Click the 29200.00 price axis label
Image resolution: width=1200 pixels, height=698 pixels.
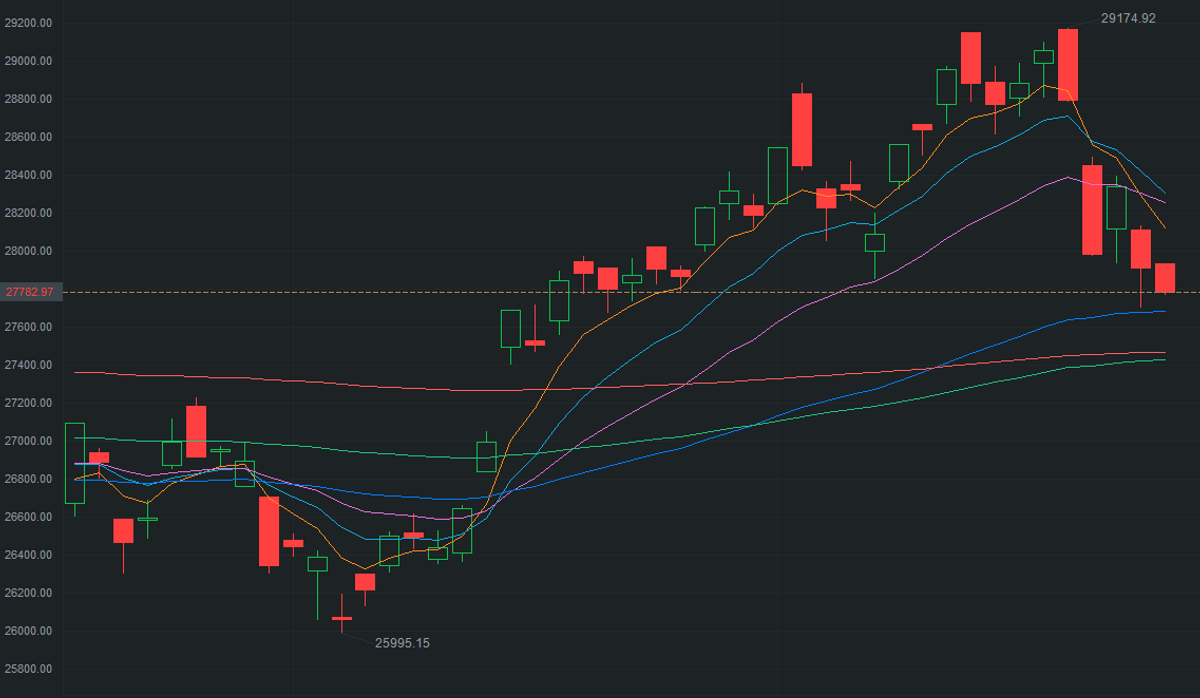29,23
